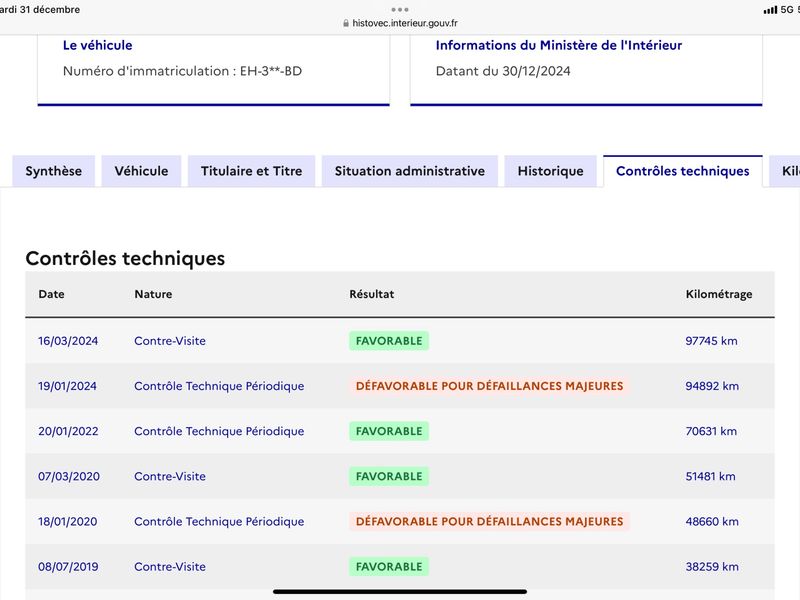Click Contre-Visite in the 08/07/2019 row

pos(170,567)
